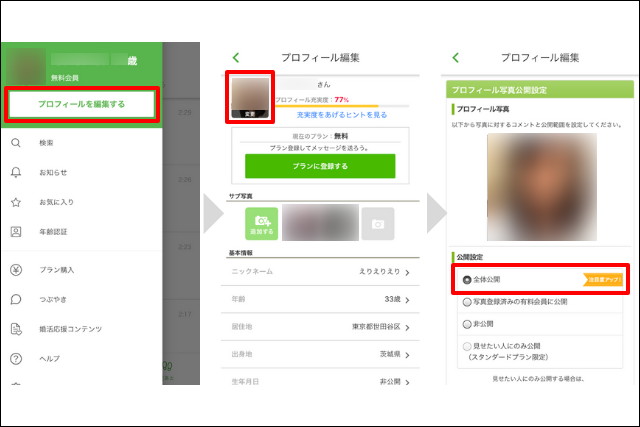Select 検索 menu entry
Screen dimensions: 640x427
tap(46, 143)
